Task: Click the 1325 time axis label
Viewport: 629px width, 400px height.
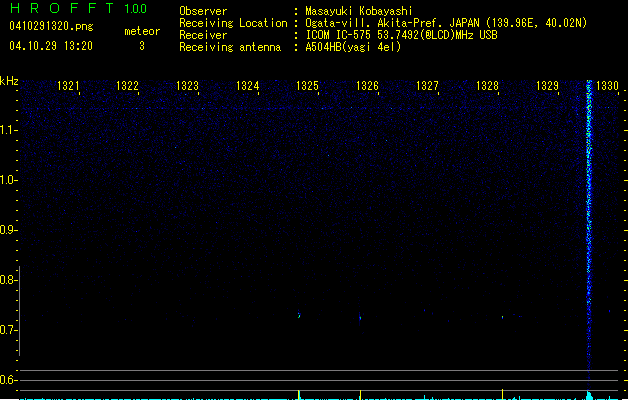Action: pyautogui.click(x=307, y=86)
